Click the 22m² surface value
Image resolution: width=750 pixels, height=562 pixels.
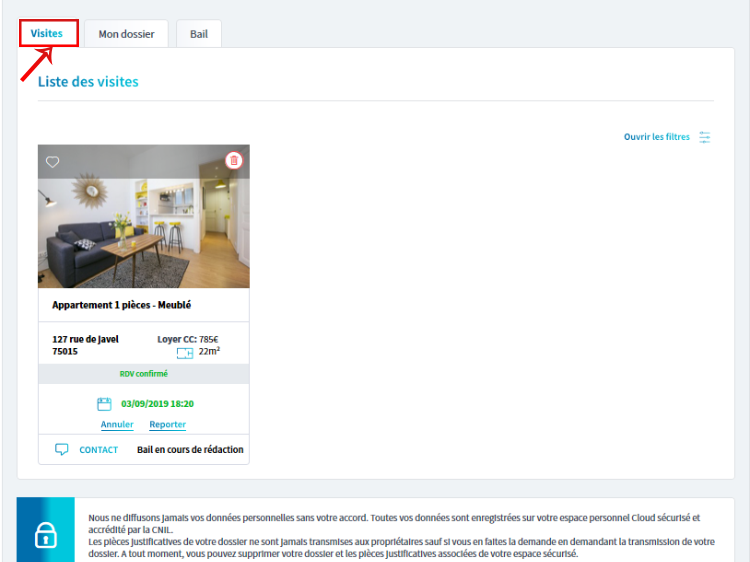click(209, 352)
